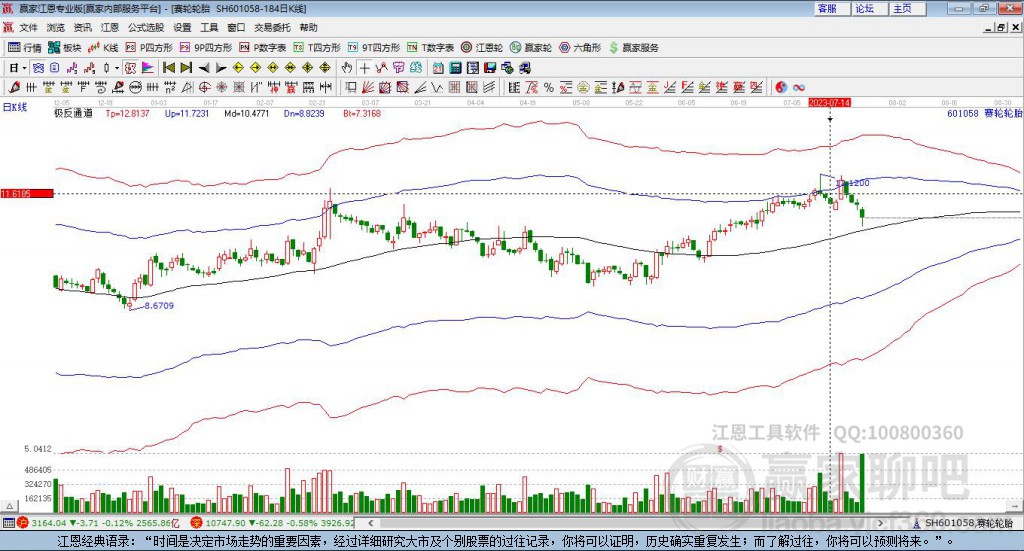The width and height of the screenshot is (1024, 551).
Task: Open the 交易委托 menu
Action: [x=272, y=27]
